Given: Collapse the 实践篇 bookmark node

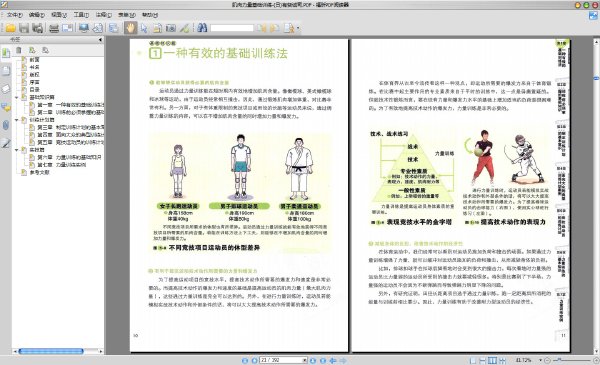Looking at the screenshot, I should tap(16, 150).
